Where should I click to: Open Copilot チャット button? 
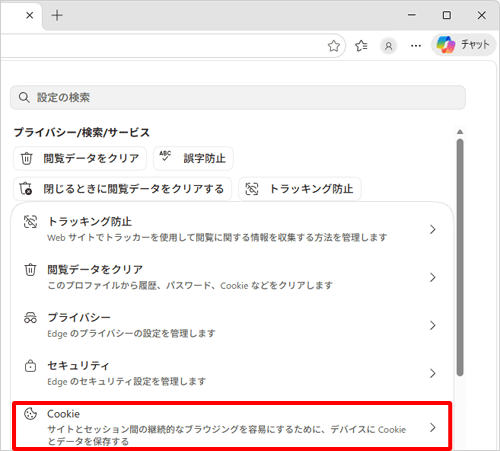[463, 44]
